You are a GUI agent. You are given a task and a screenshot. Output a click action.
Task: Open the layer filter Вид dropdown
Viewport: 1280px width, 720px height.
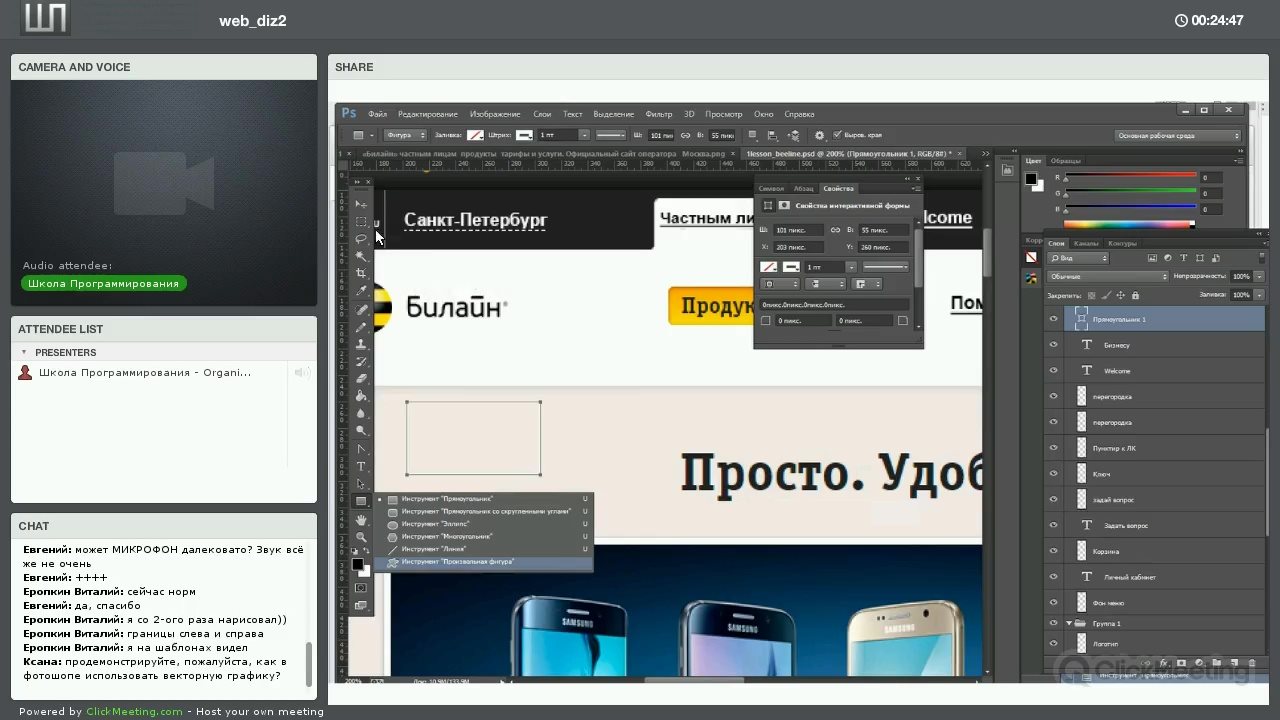[x=1078, y=258]
